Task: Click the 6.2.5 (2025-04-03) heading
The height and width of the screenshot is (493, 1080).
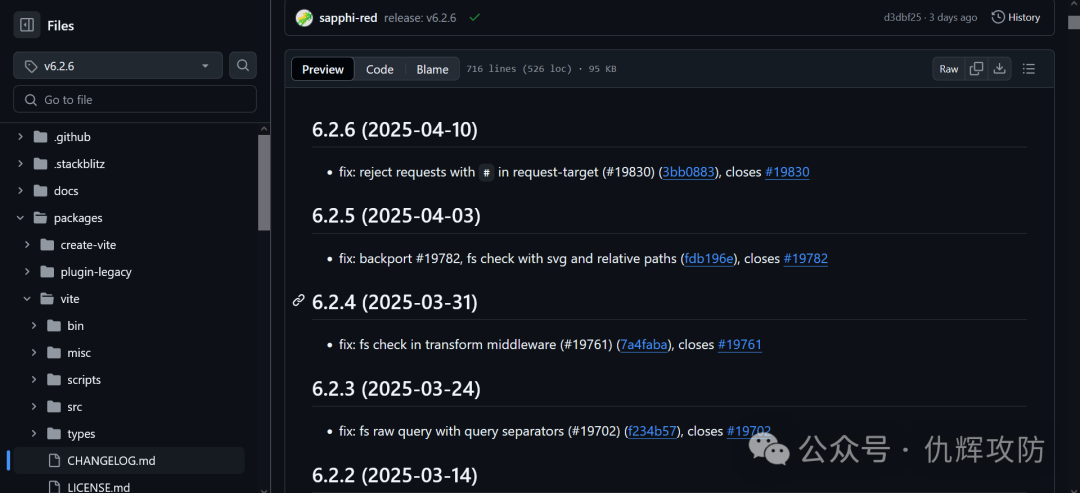Action: pyautogui.click(x=396, y=216)
